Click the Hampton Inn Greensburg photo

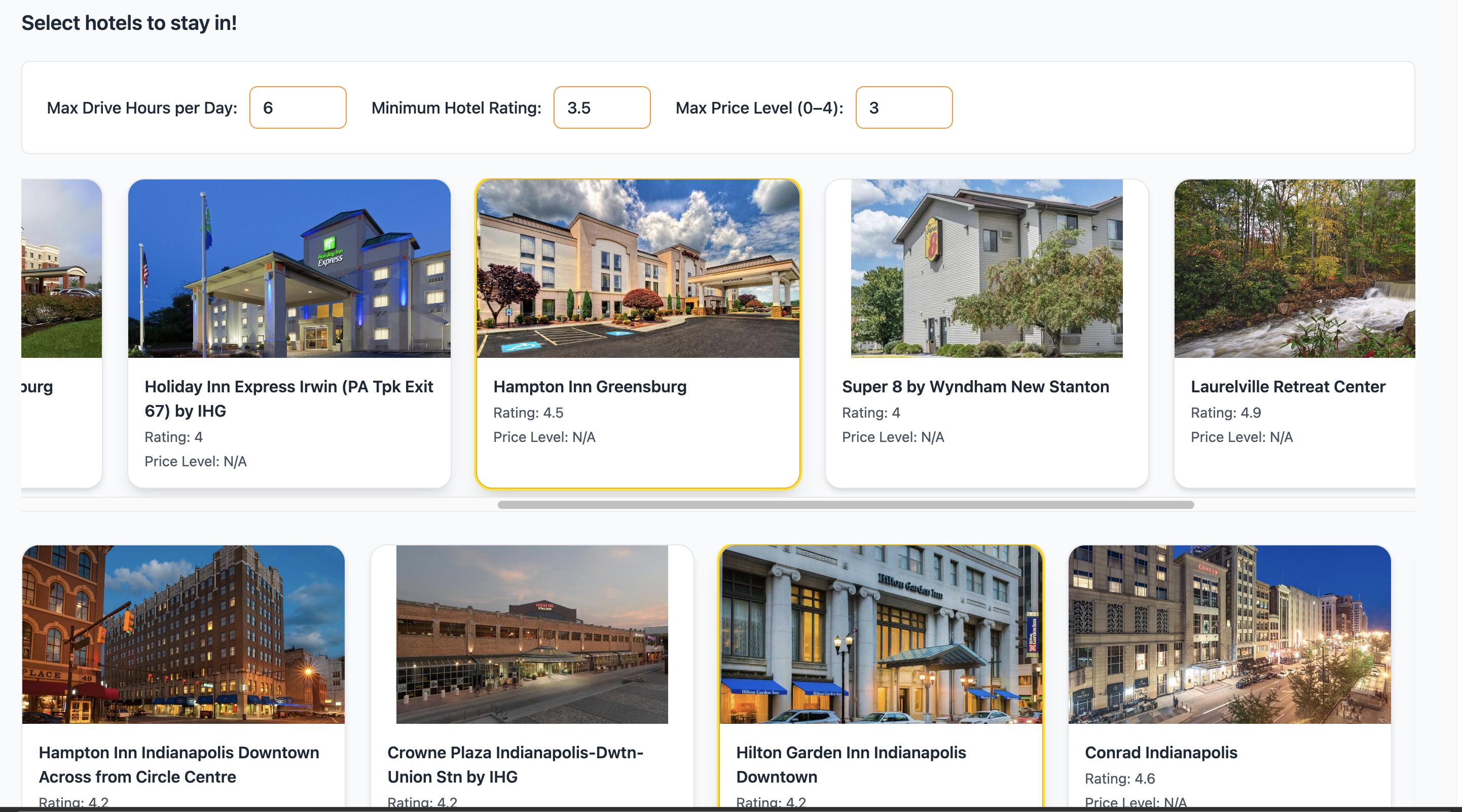637,269
